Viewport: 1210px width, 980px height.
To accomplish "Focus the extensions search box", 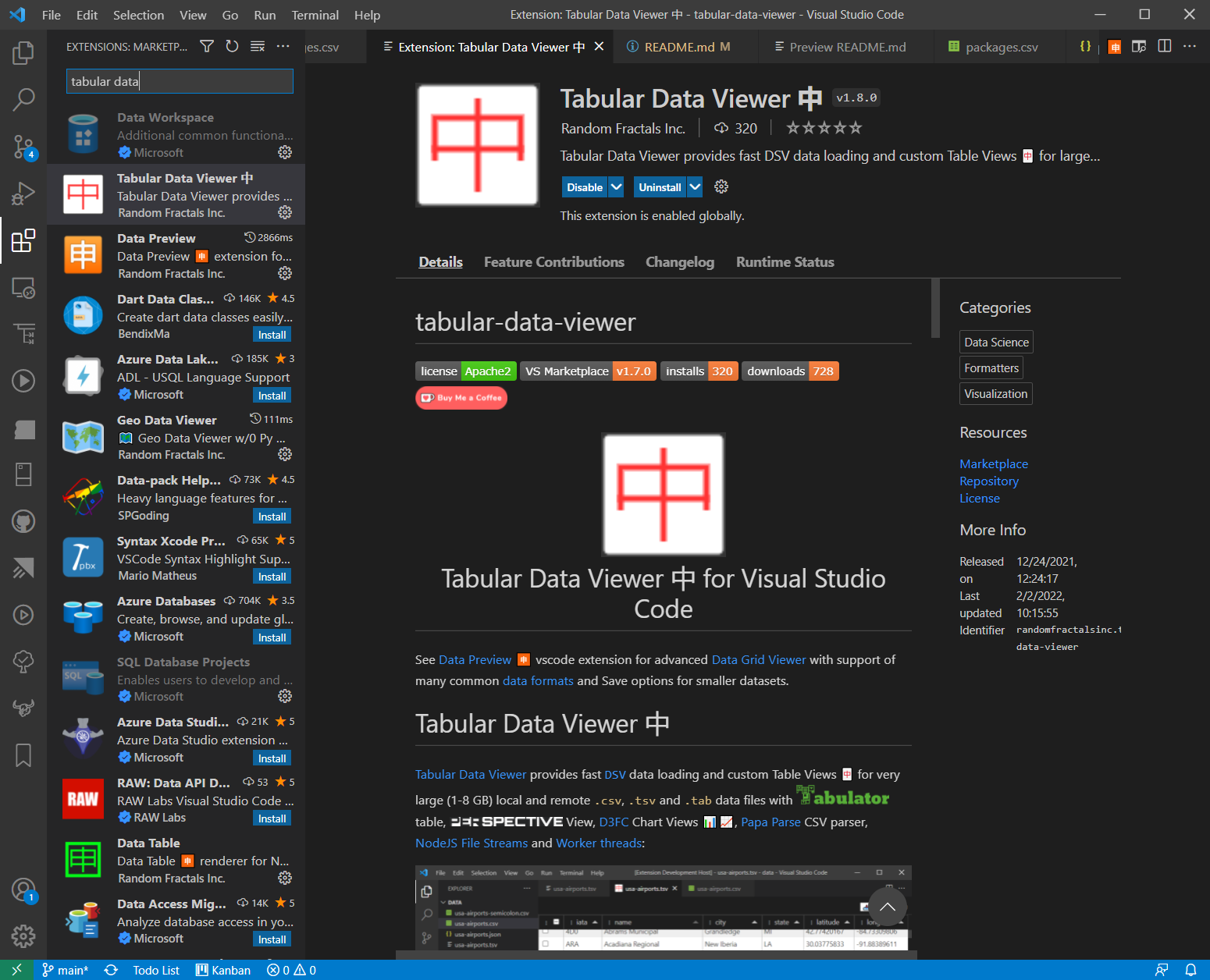I will click(x=180, y=81).
